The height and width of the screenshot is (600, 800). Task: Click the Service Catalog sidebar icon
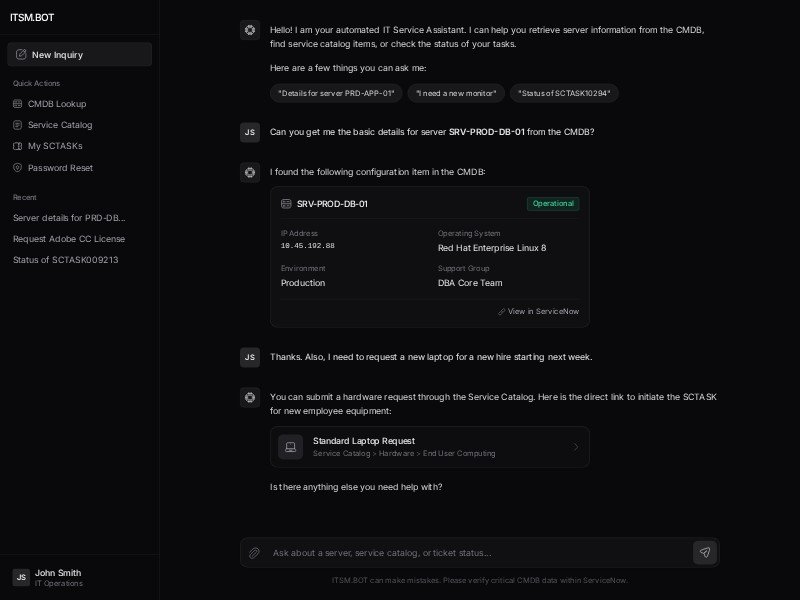(x=18, y=125)
